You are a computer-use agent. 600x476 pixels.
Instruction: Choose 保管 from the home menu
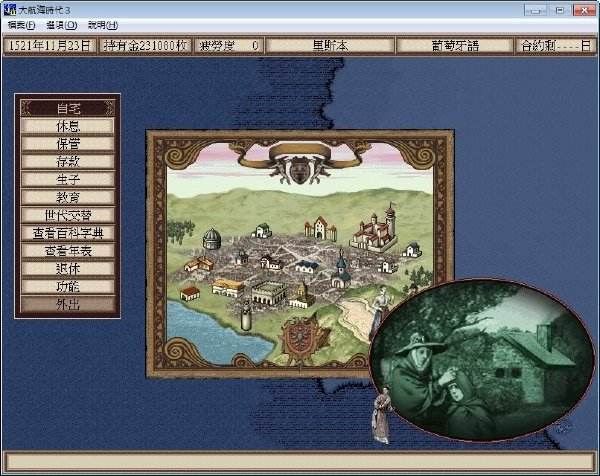coord(68,144)
